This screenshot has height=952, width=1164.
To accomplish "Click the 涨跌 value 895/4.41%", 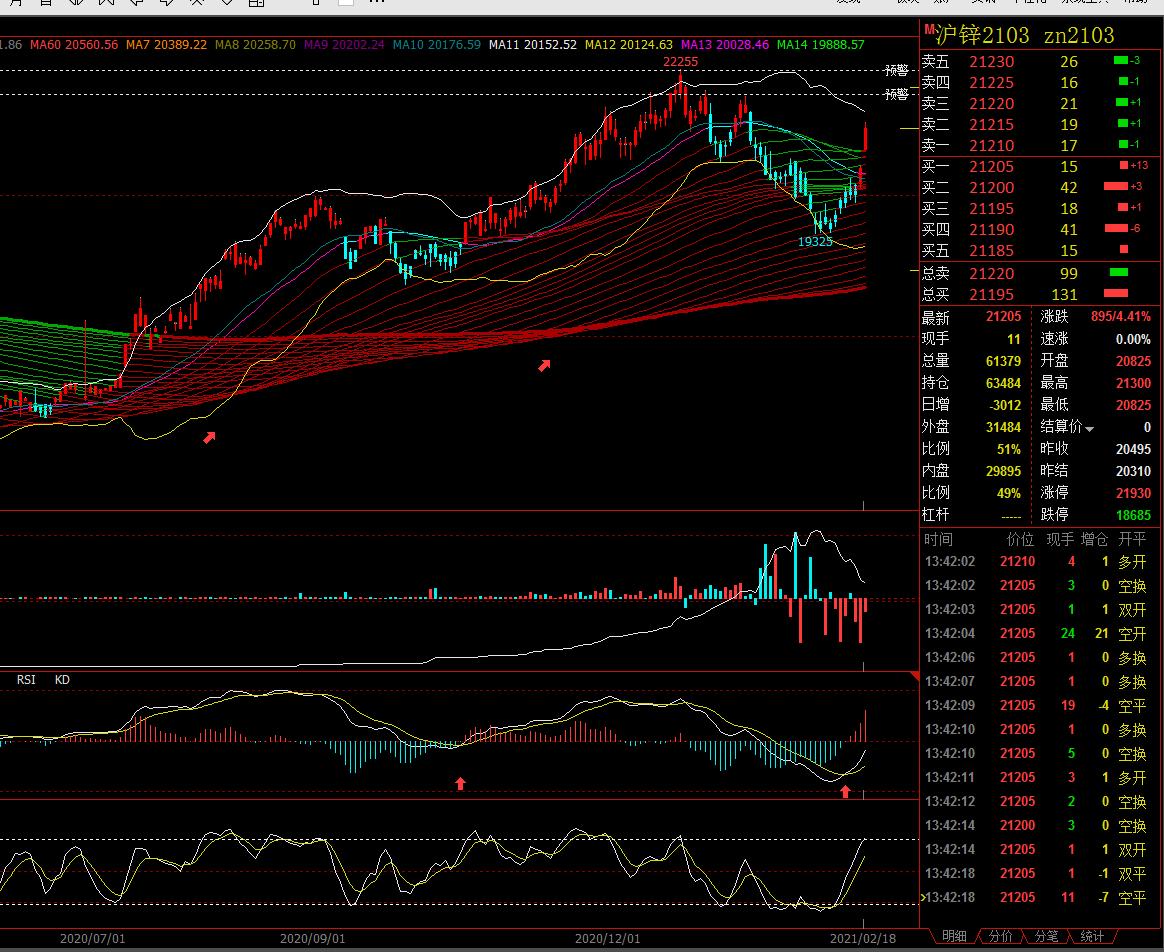I will 1120,316.
